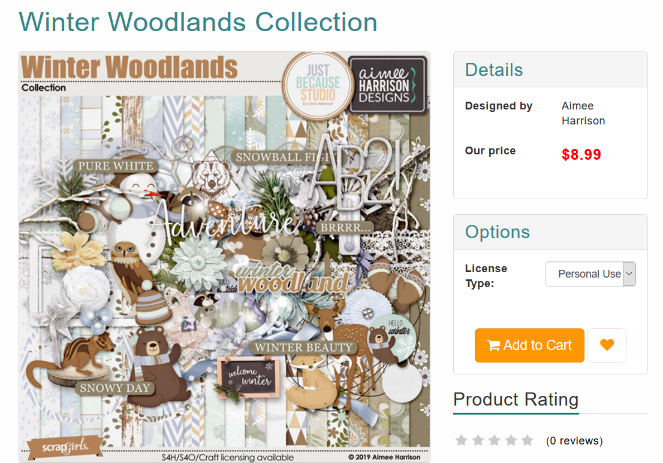Enlarge the Winter Woodlands preview image
The image size is (663, 463).
(225, 257)
